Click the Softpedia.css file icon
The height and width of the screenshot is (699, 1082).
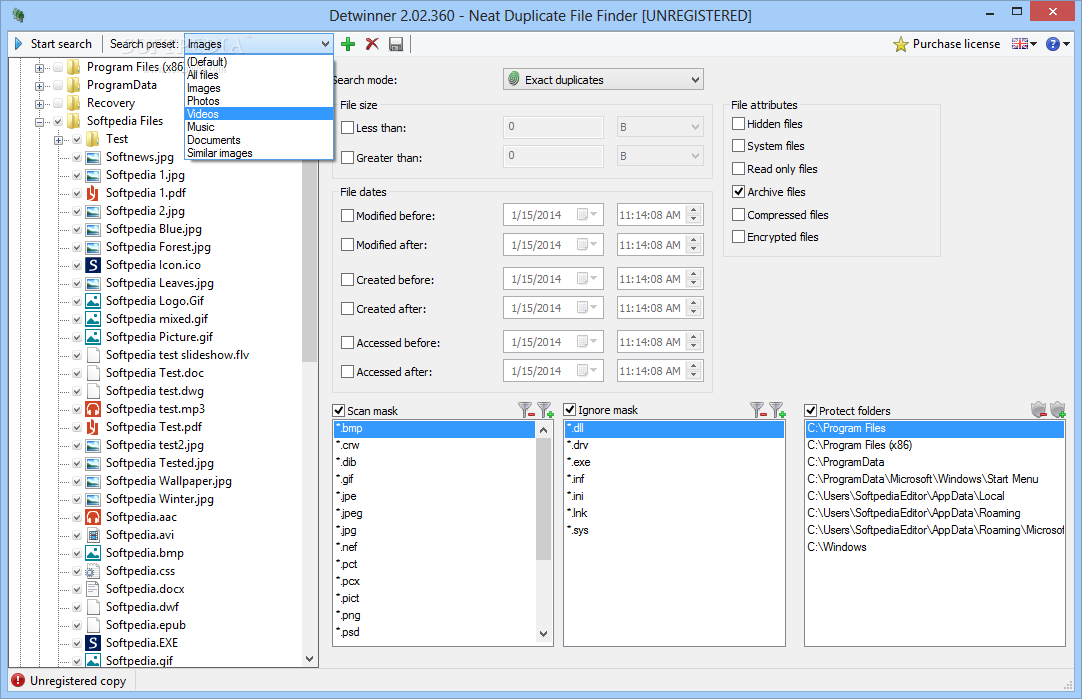tap(93, 571)
